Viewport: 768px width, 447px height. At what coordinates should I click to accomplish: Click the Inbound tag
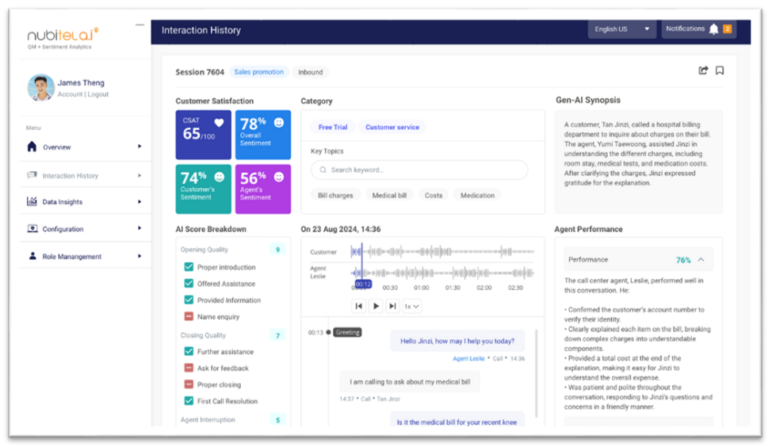tap(311, 72)
